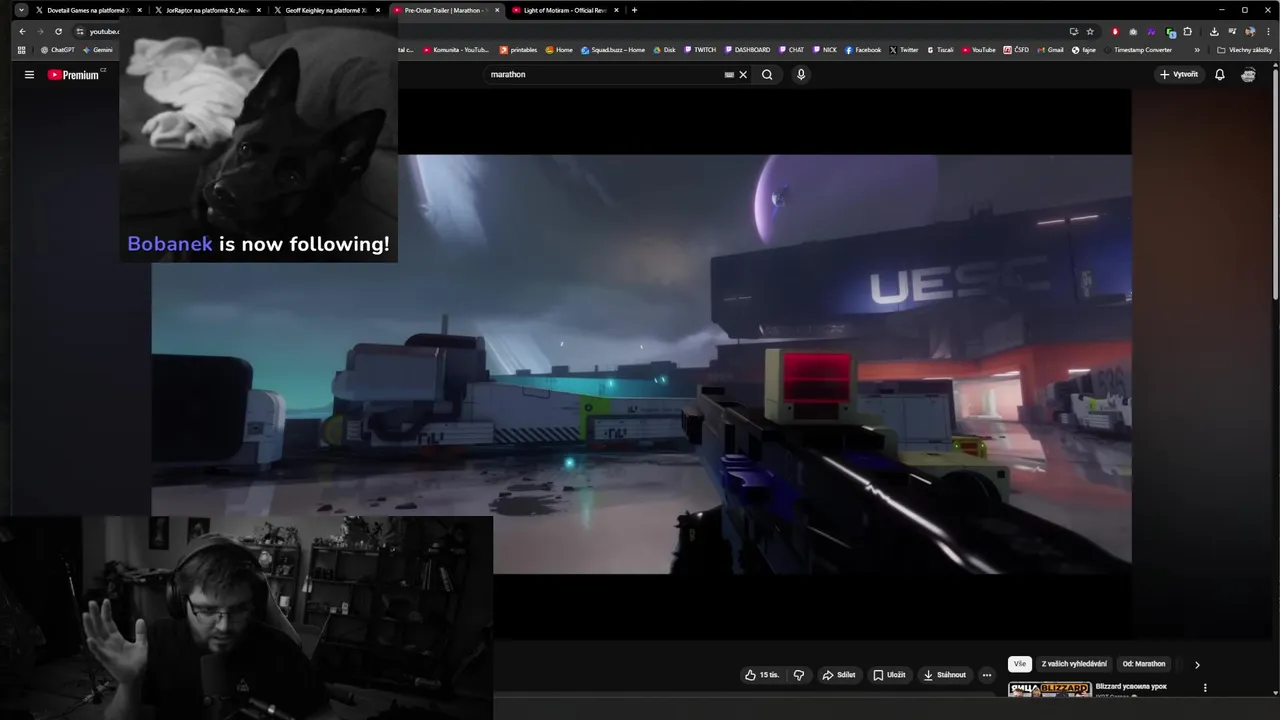This screenshot has height=720, width=1280.
Task: Click the search magnifier button
Action: 767,75
